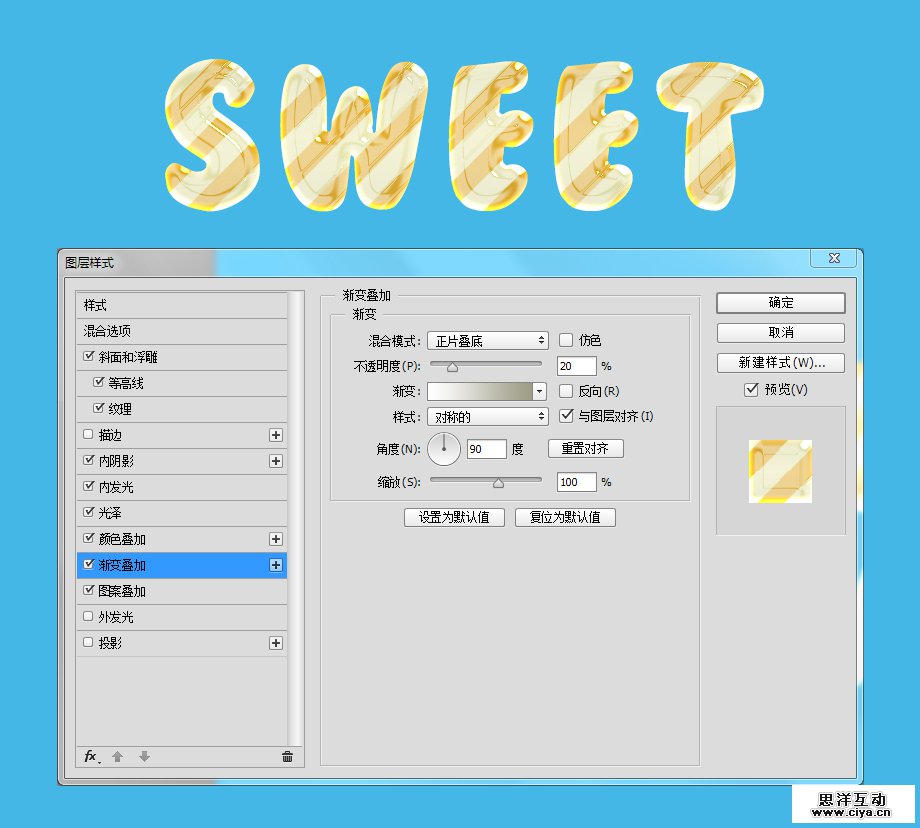Toggle the 内阴影 checkbox
This screenshot has width=920, height=828.
[x=89, y=460]
